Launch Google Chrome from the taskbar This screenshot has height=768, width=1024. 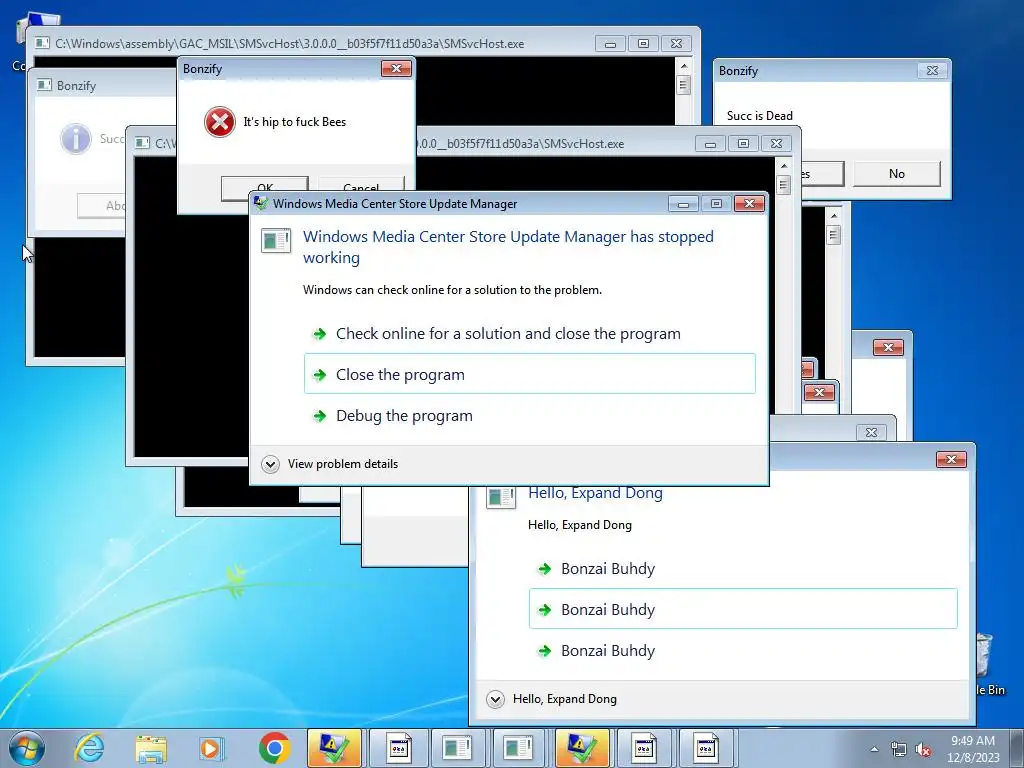[274, 748]
